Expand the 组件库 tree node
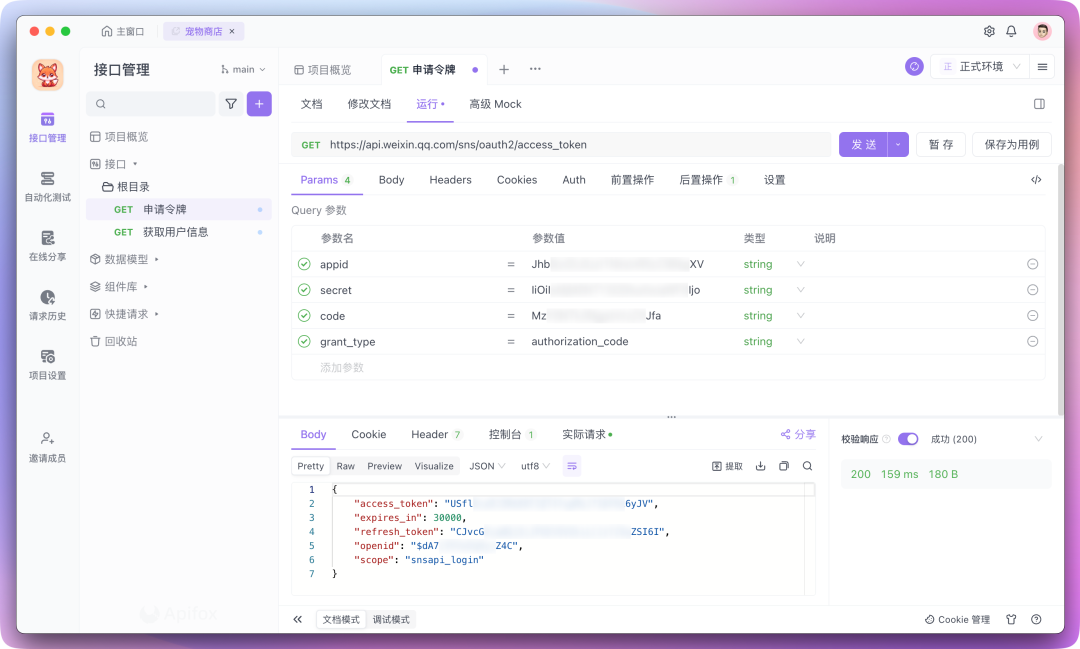This screenshot has width=1080, height=649. tap(146, 287)
